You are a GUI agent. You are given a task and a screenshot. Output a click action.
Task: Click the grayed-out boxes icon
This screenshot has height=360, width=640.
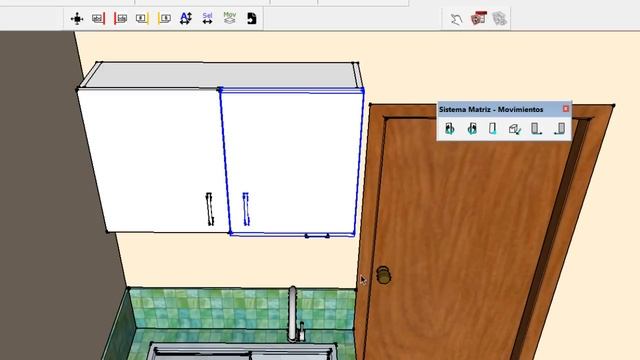[499, 18]
